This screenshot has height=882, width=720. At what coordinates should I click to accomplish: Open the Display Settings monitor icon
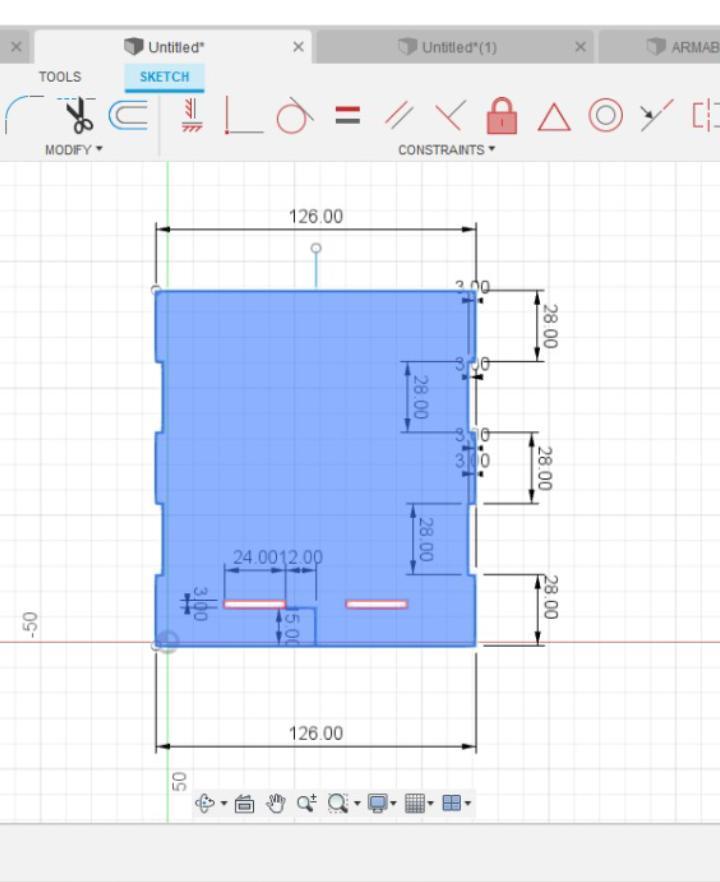pos(377,803)
